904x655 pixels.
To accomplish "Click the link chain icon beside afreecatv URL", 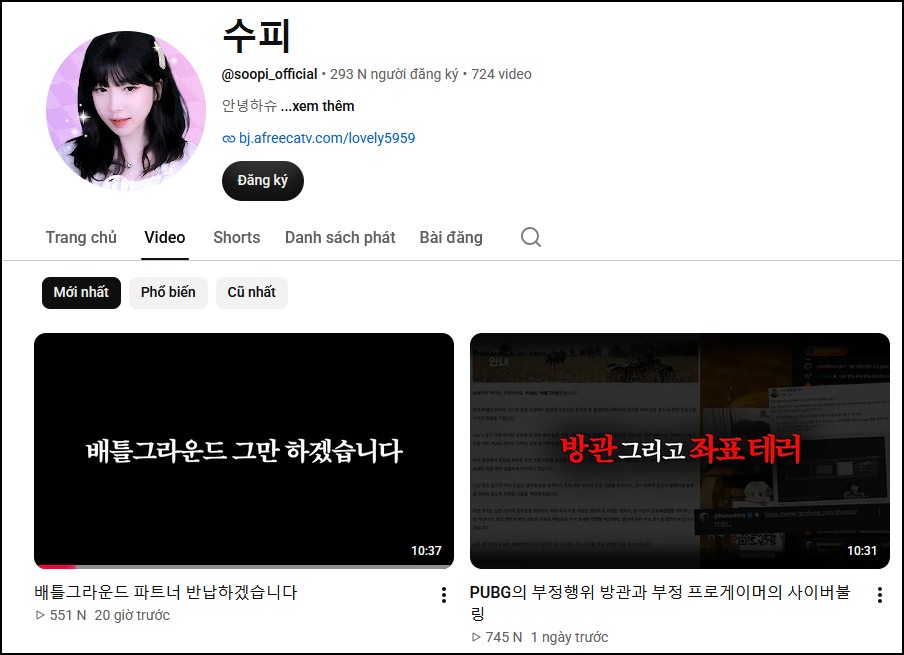I will coord(229,138).
